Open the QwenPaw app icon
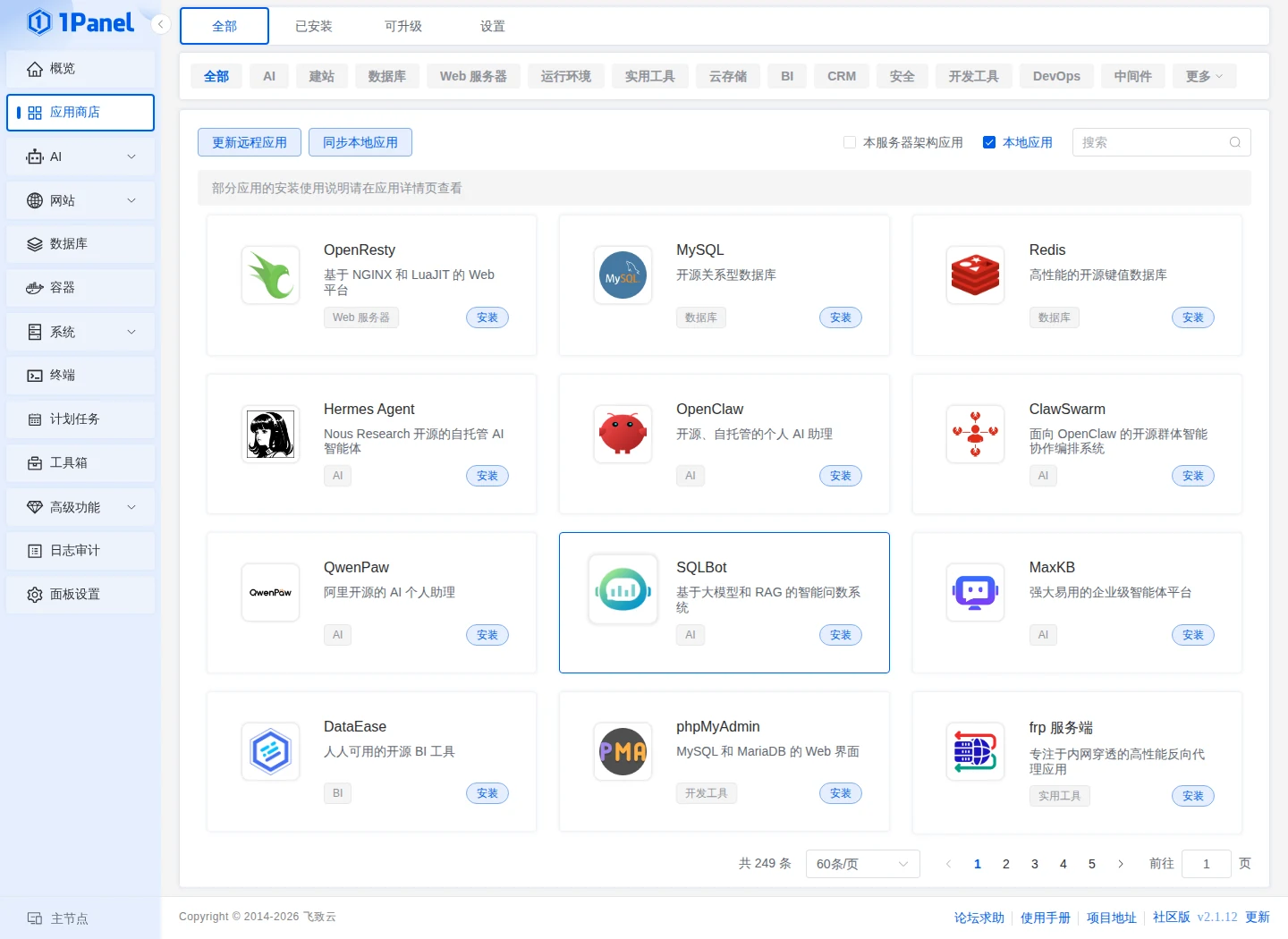This screenshot has height=939, width=1288. [270, 592]
